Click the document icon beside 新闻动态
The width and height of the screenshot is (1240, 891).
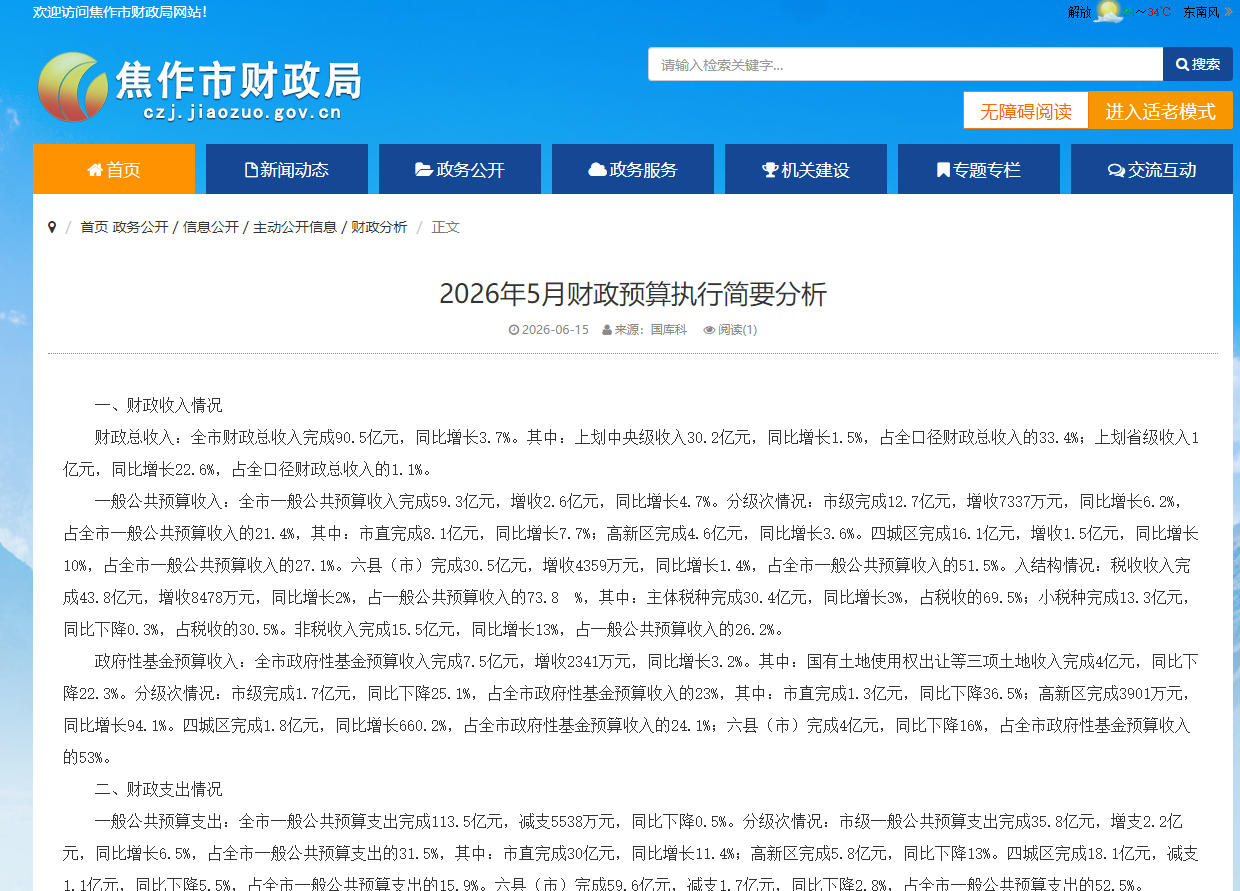click(x=251, y=170)
